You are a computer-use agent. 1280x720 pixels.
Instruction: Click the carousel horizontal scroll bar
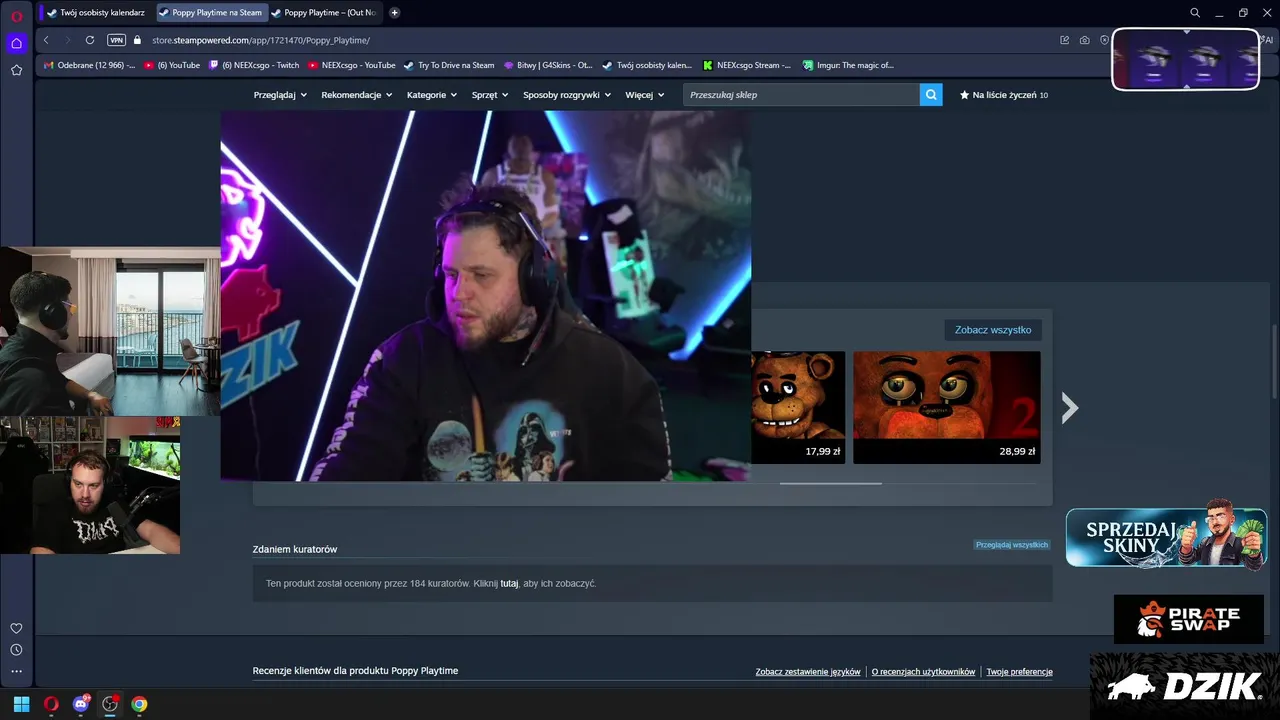tap(831, 484)
